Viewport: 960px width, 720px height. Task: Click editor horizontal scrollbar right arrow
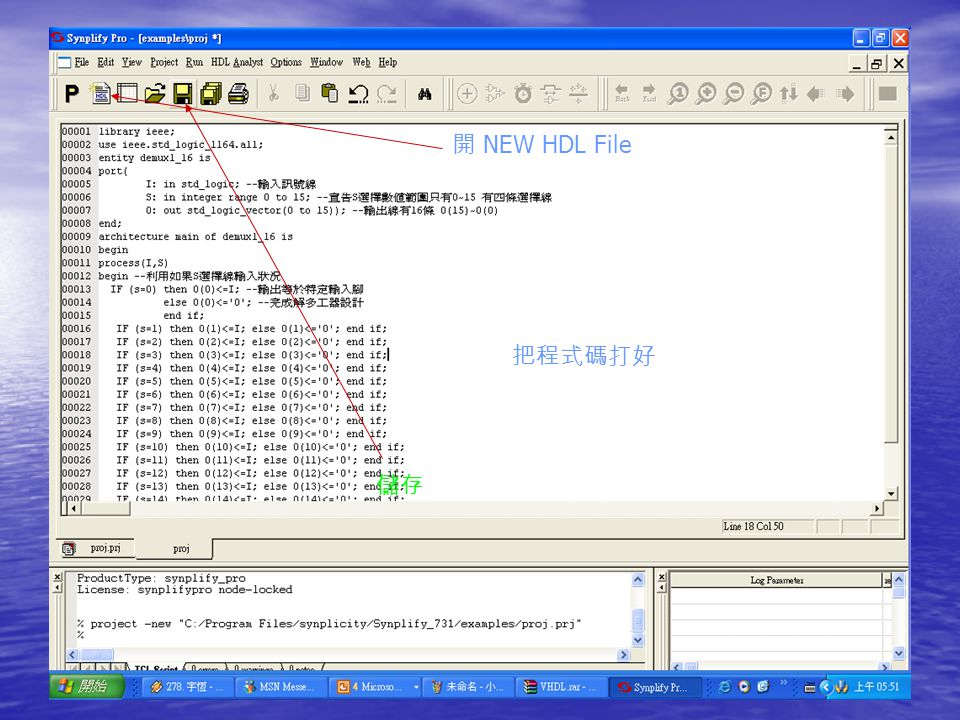tap(877, 508)
